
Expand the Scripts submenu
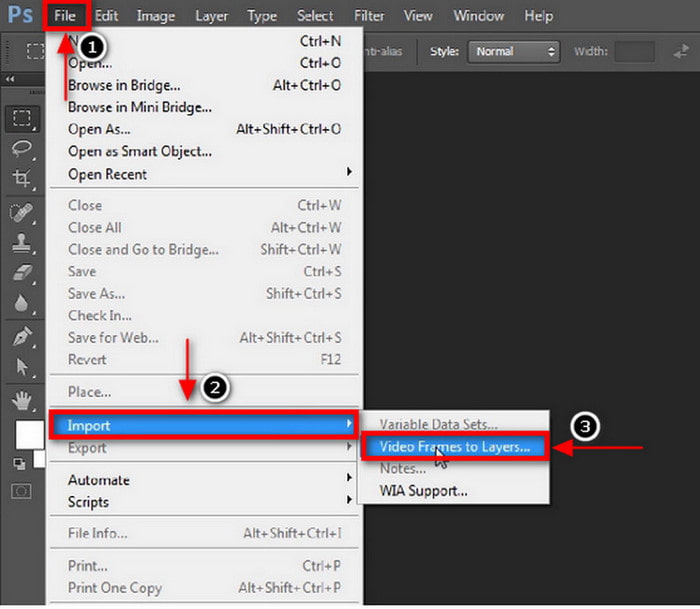204,502
